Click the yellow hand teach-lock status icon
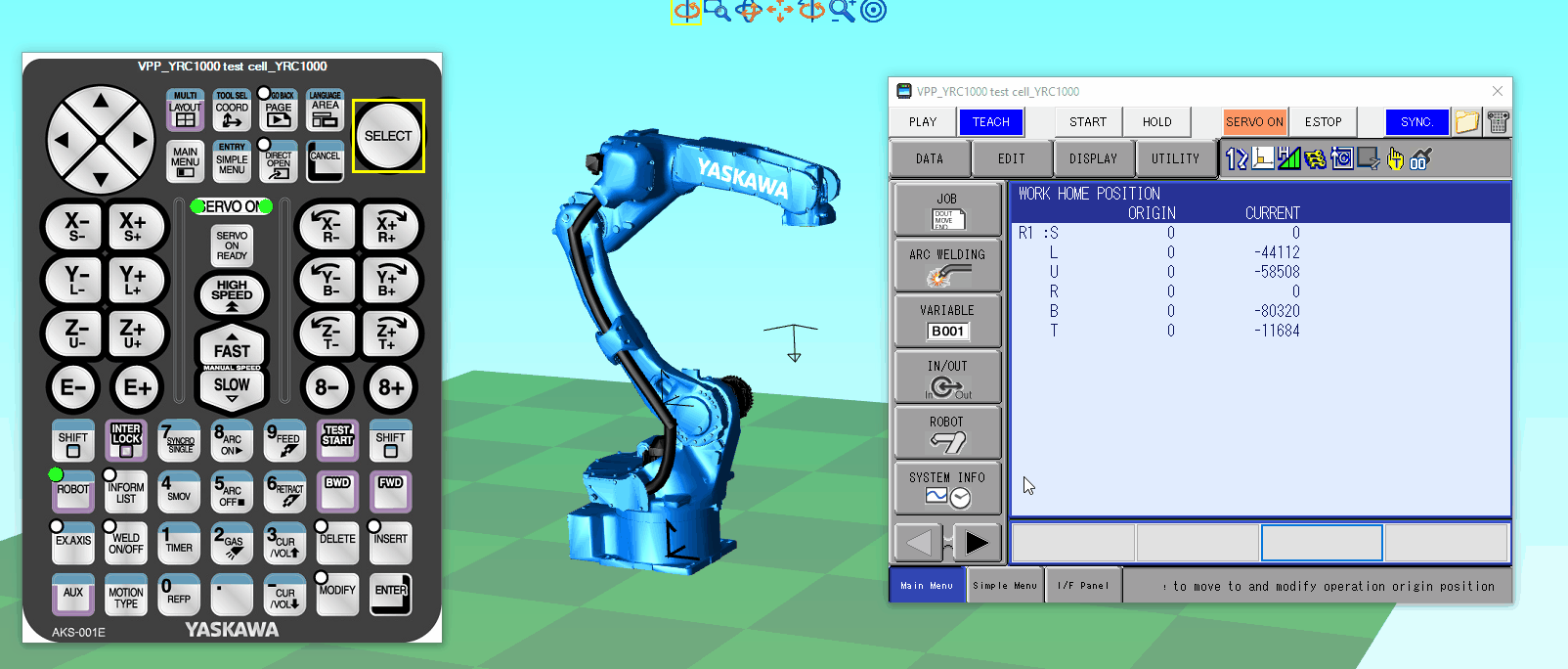The height and width of the screenshot is (669, 1568). [x=1395, y=158]
